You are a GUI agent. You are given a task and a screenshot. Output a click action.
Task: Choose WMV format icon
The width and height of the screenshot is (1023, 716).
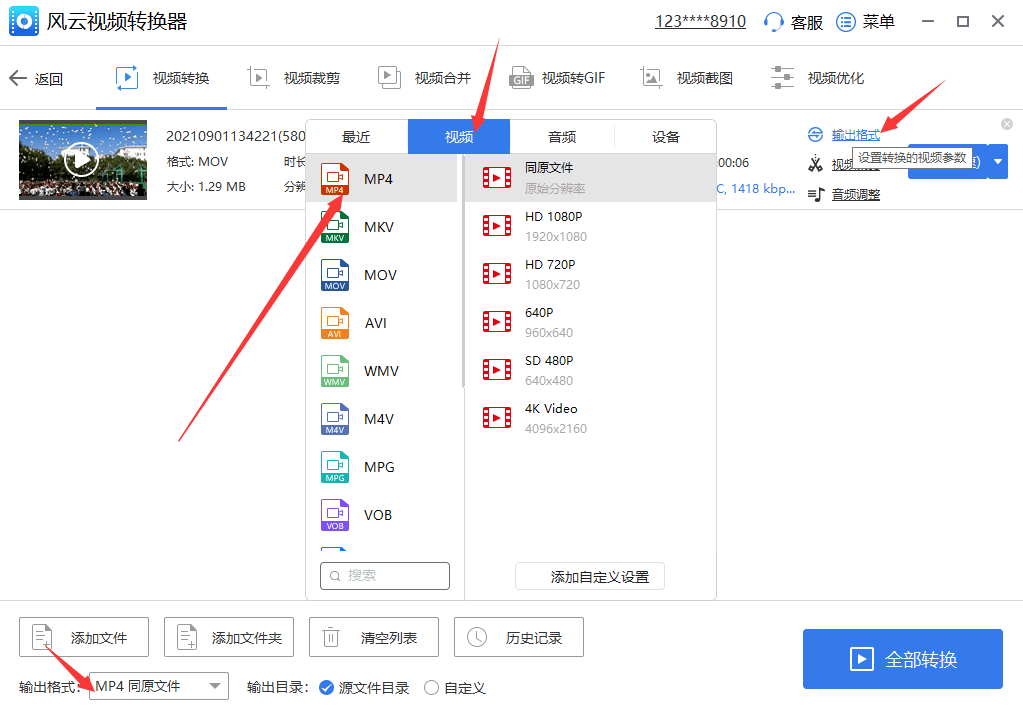click(335, 371)
